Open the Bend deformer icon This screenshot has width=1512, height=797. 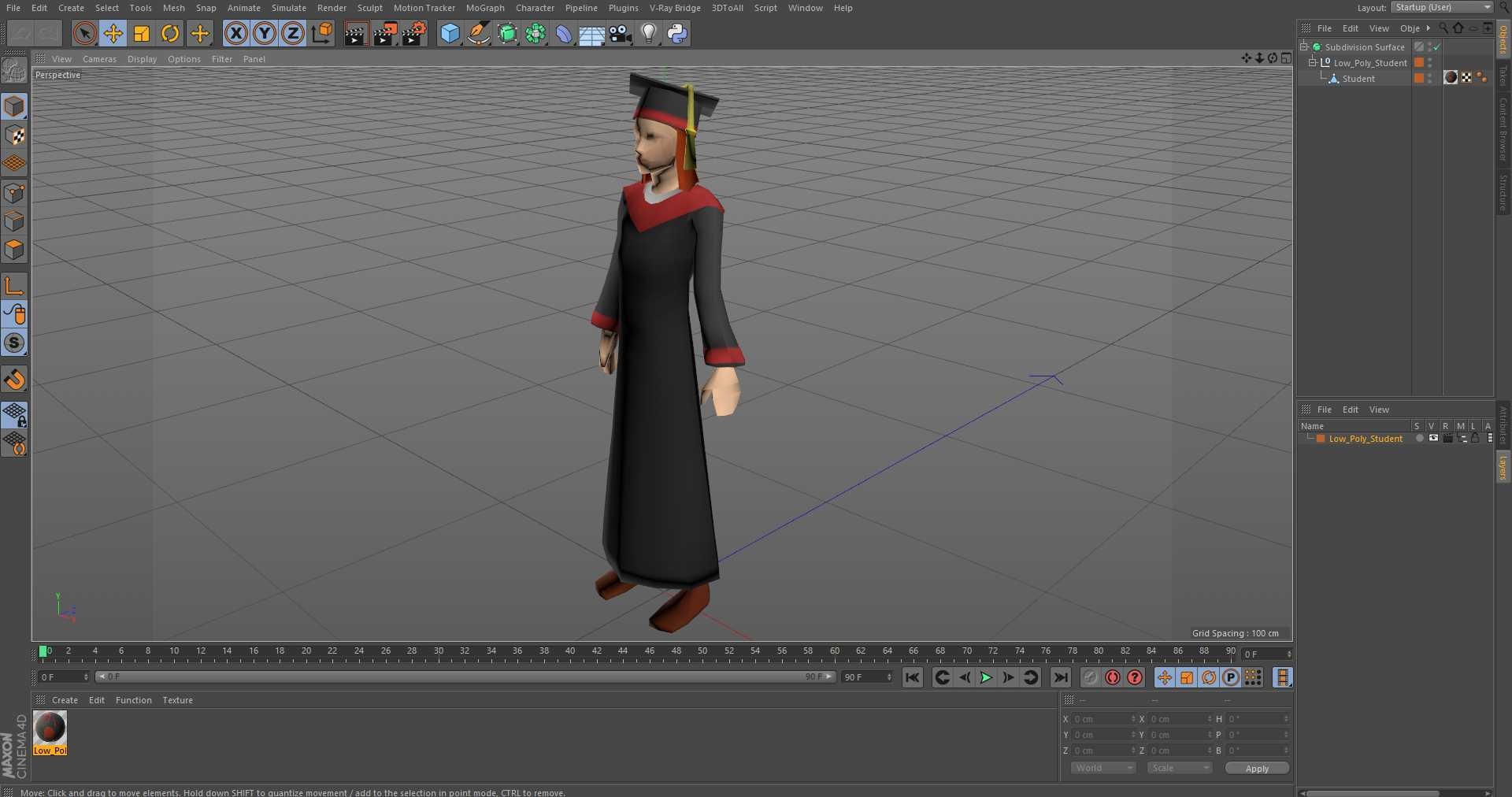564,33
